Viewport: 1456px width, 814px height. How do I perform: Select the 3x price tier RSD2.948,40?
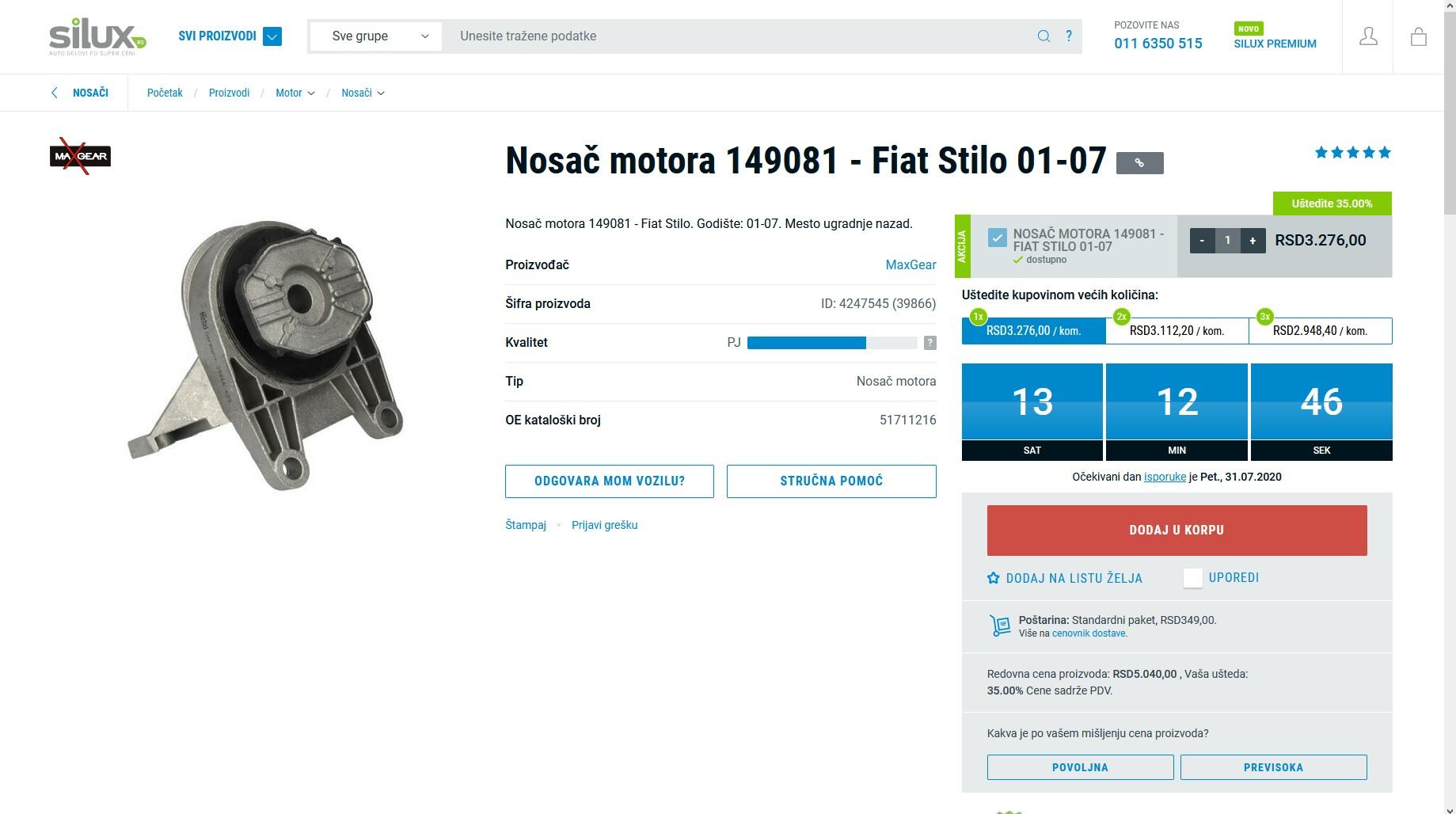pyautogui.click(x=1320, y=330)
